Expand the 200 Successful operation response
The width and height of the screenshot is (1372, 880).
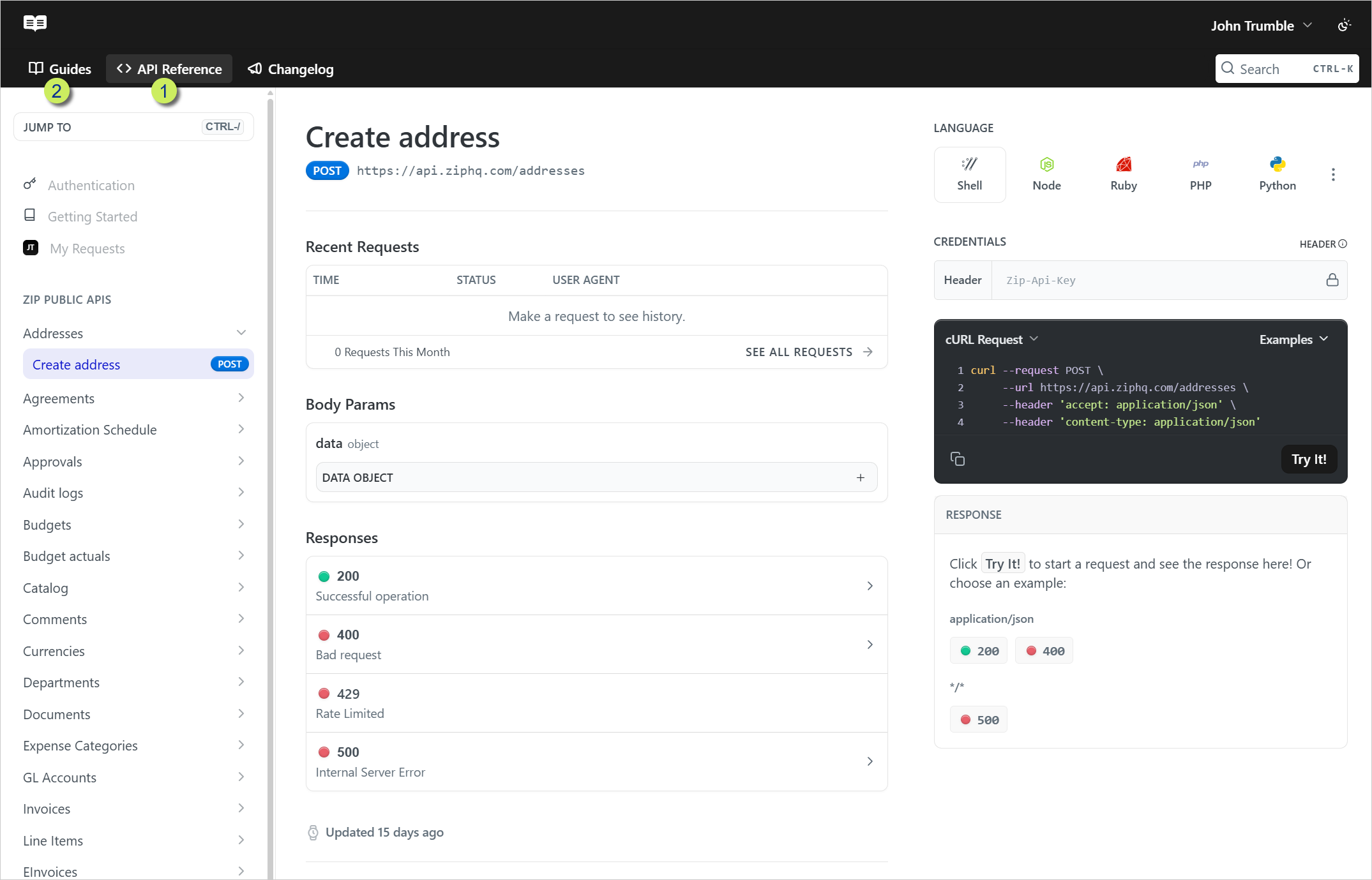tap(597, 586)
